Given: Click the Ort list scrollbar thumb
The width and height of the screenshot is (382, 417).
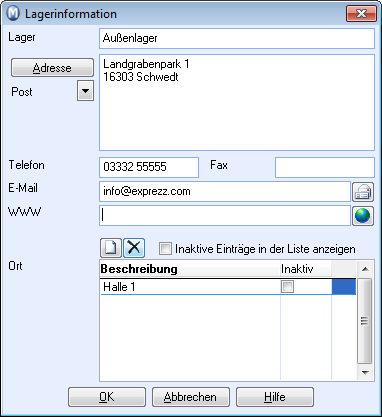Looking at the screenshot, I should click(365, 321).
